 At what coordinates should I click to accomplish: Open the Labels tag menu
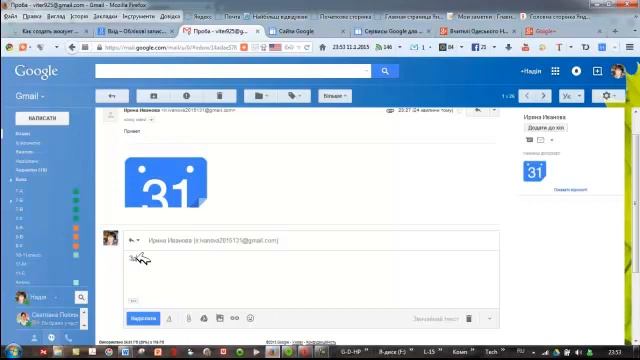(294, 96)
